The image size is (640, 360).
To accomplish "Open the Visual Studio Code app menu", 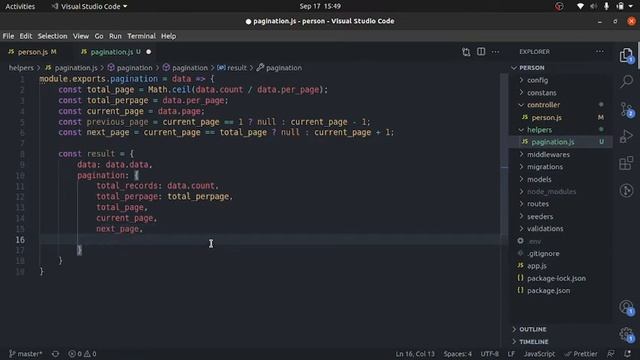I will (x=89, y=6).
